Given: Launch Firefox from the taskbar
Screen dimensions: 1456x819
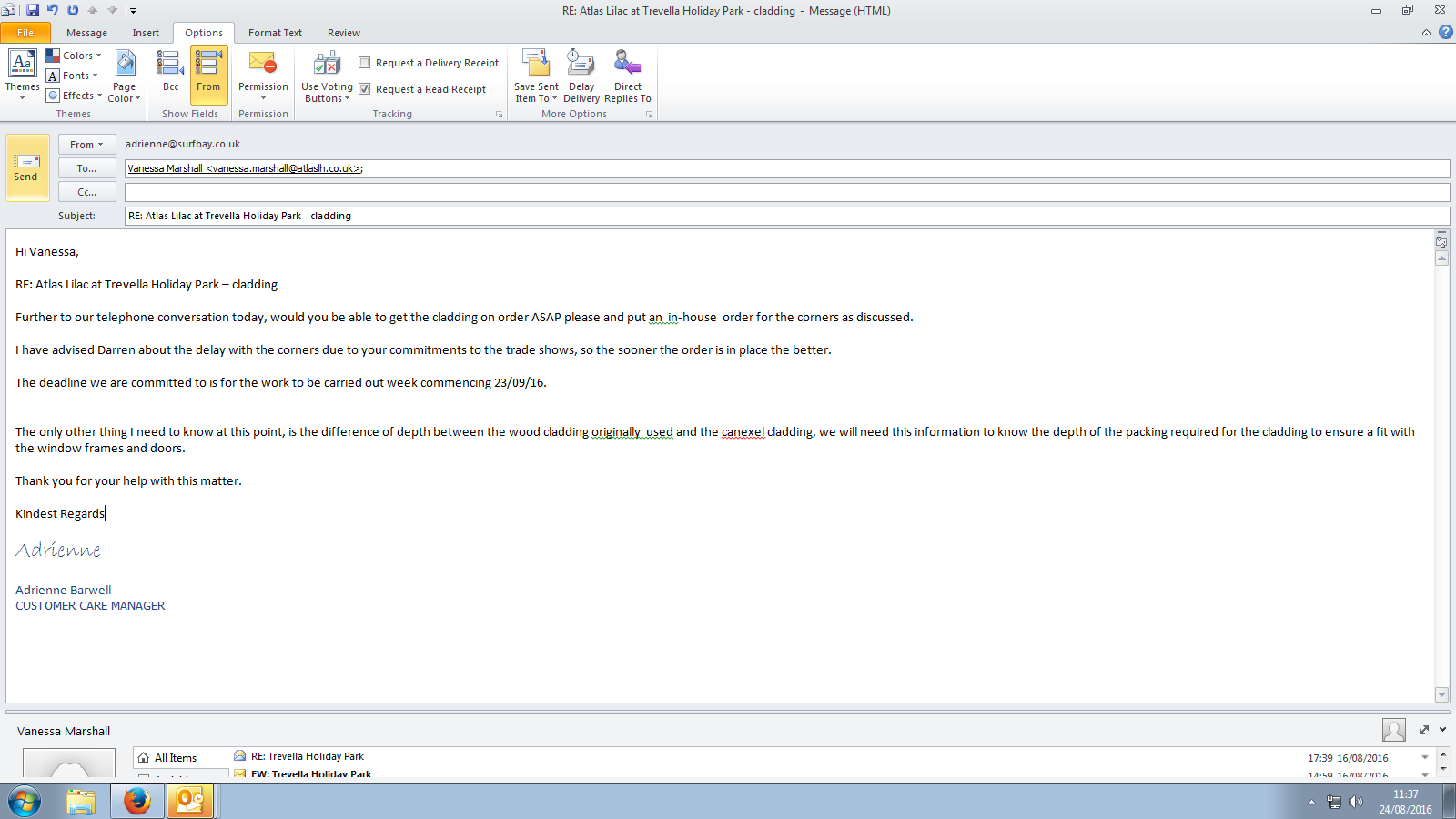Looking at the screenshot, I should 136,802.
